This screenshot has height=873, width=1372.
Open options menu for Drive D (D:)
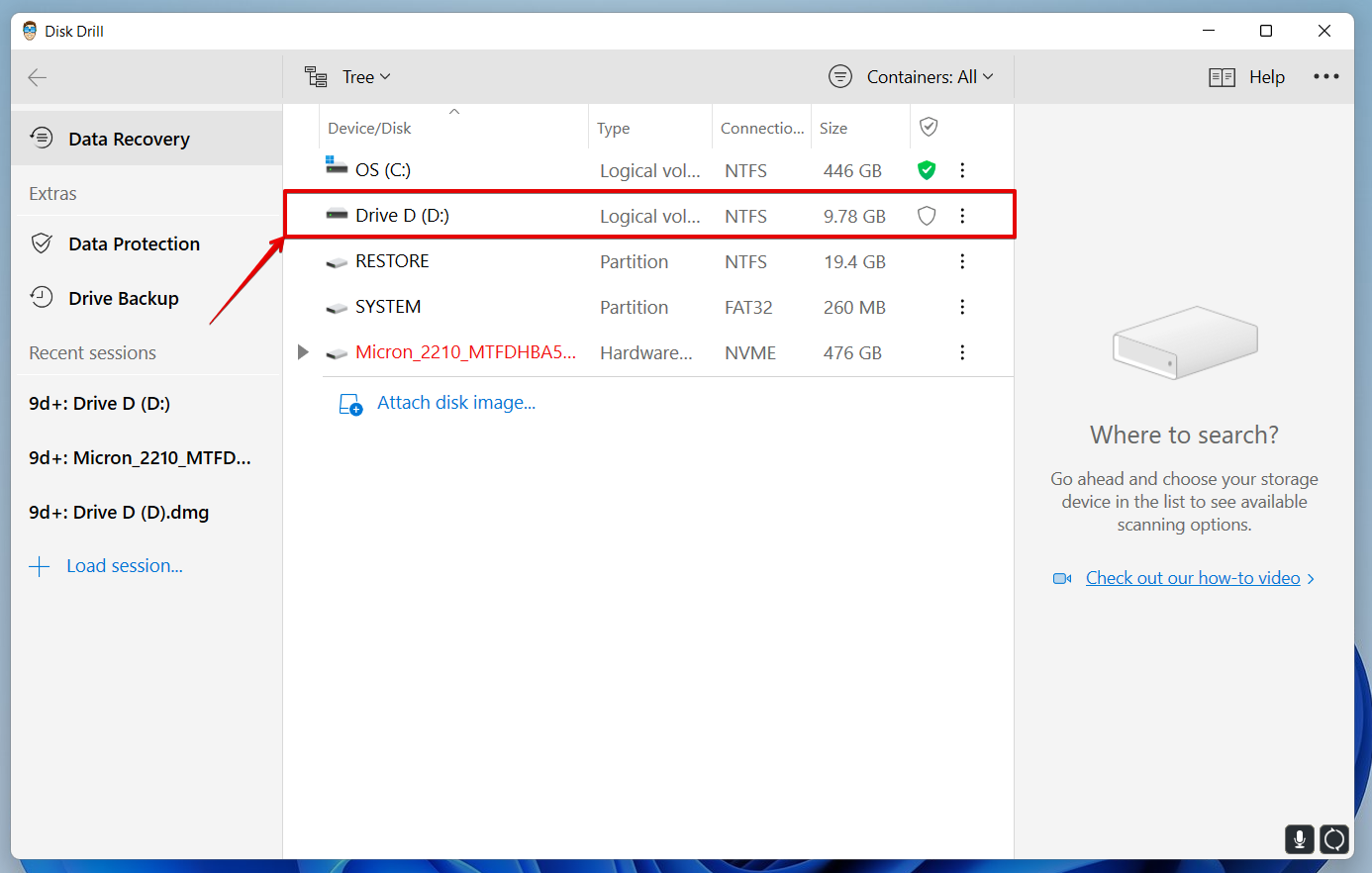click(x=962, y=216)
